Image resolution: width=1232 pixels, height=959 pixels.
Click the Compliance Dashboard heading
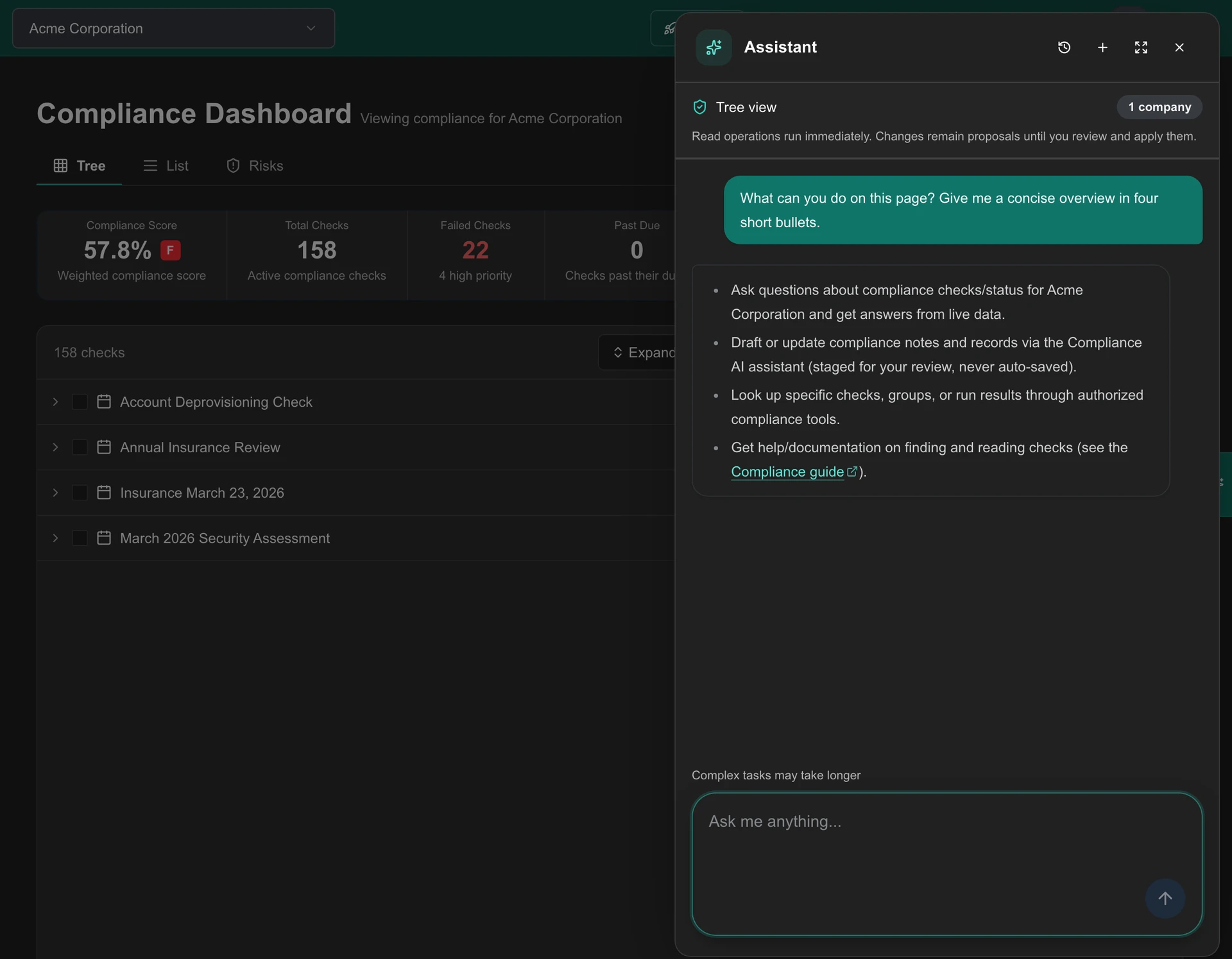click(194, 114)
